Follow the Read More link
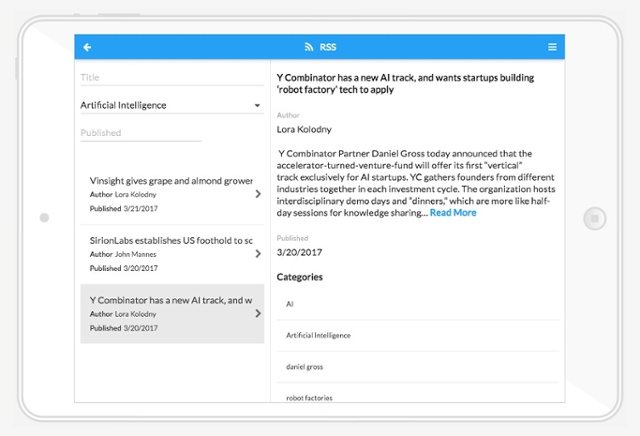The height and width of the screenshot is (436, 640). (x=453, y=213)
